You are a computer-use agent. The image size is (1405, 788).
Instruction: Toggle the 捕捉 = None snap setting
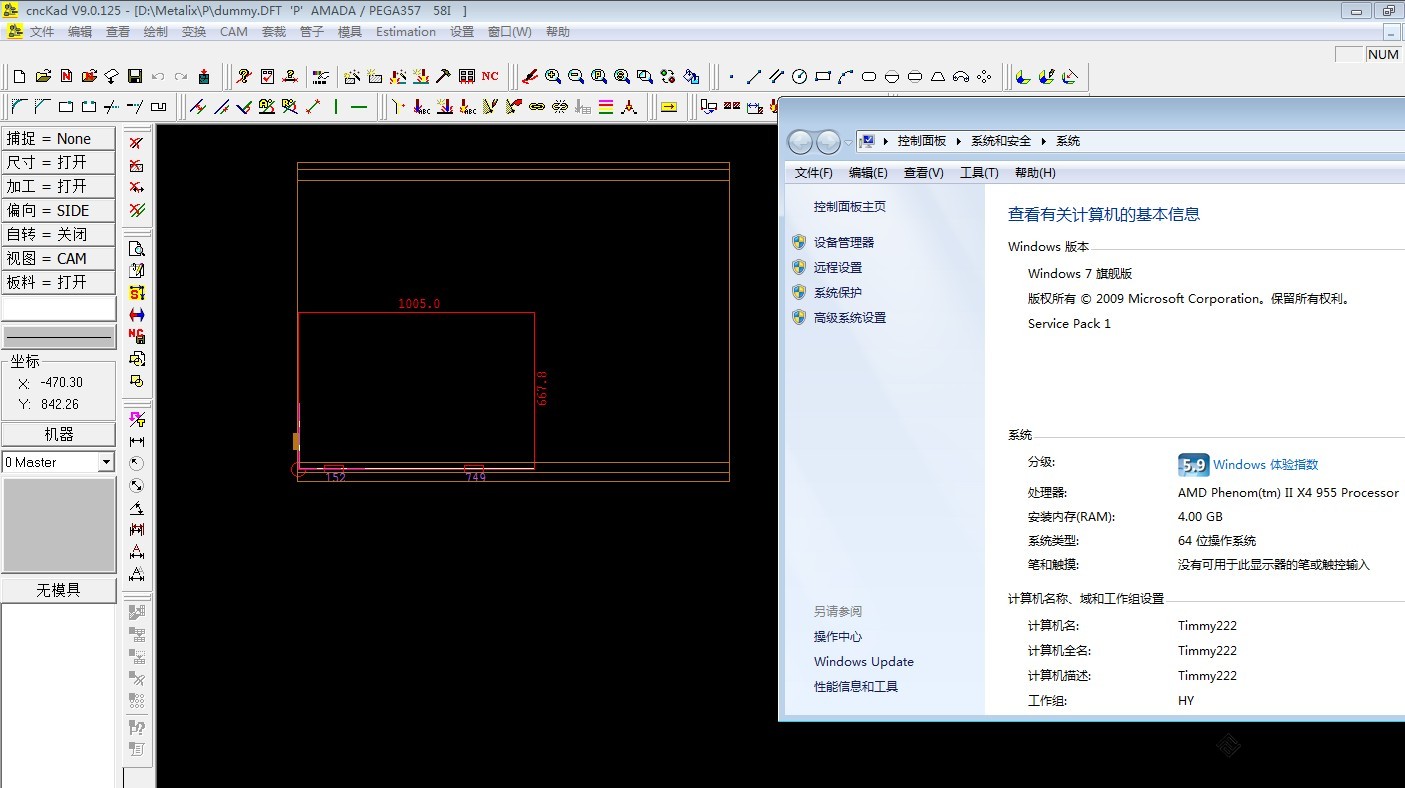click(59, 139)
